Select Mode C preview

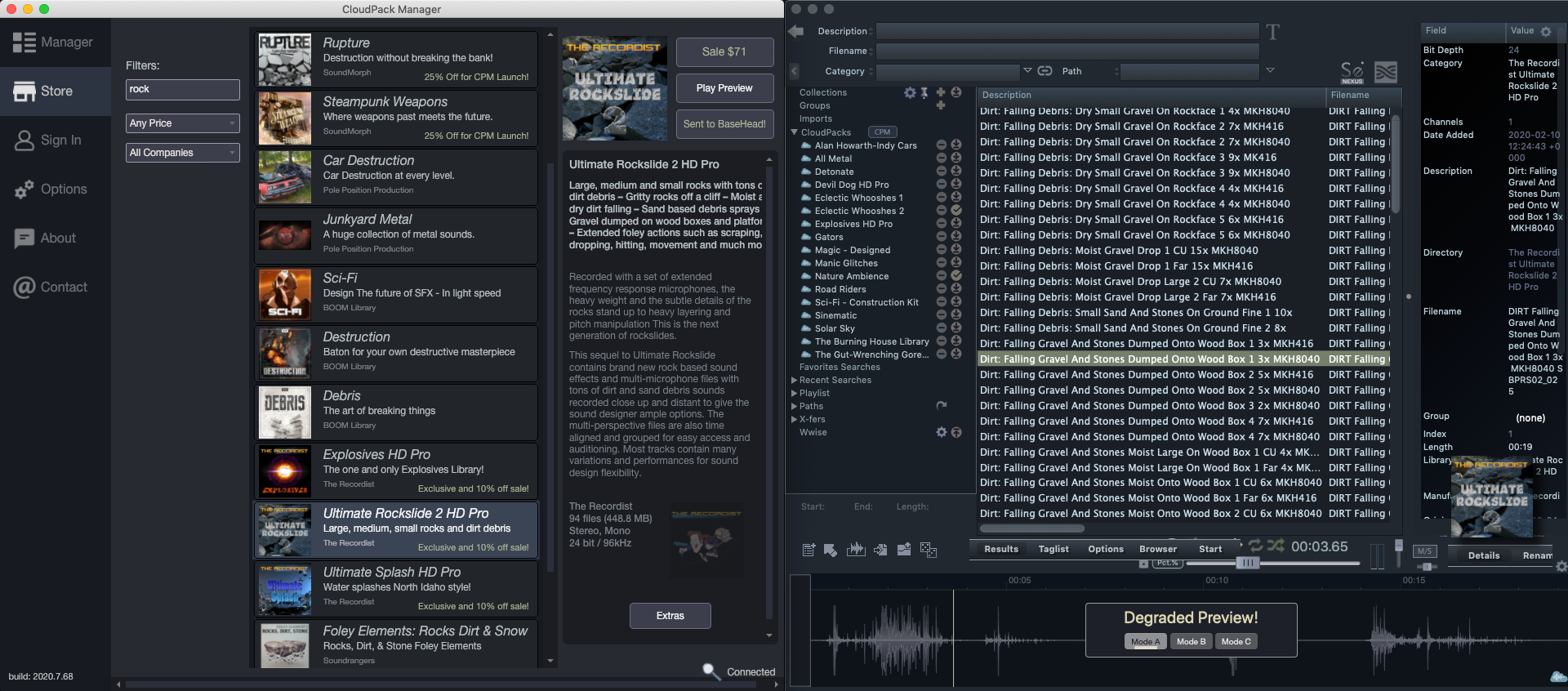(x=1236, y=641)
